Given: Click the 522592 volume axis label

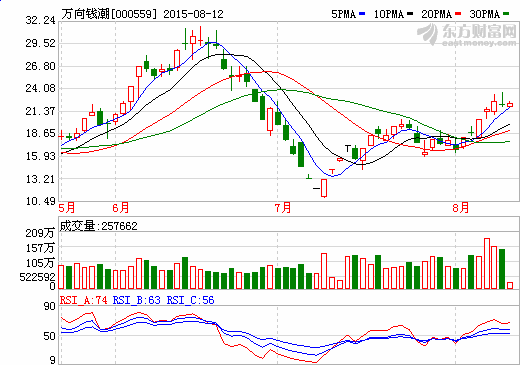Looking at the screenshot, I should click(x=37, y=277).
